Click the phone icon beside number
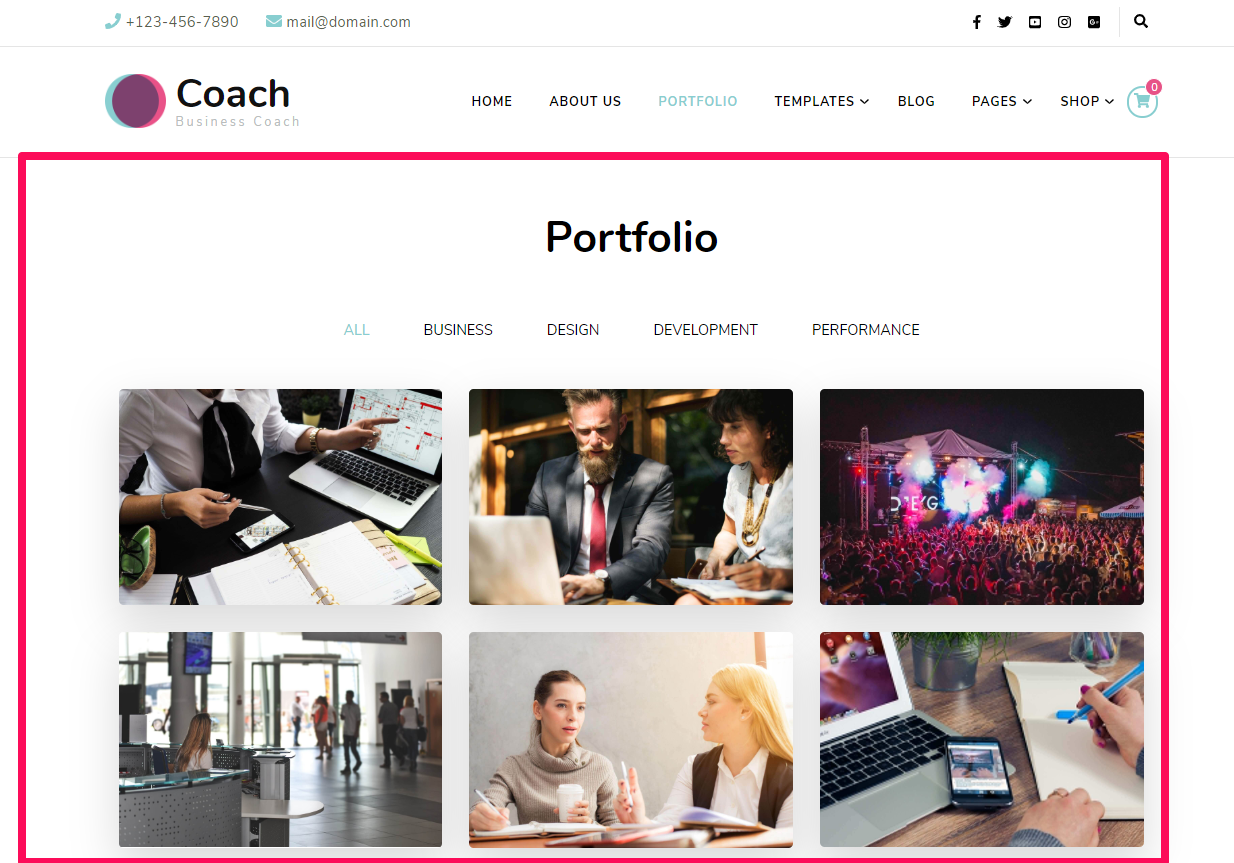 113,21
